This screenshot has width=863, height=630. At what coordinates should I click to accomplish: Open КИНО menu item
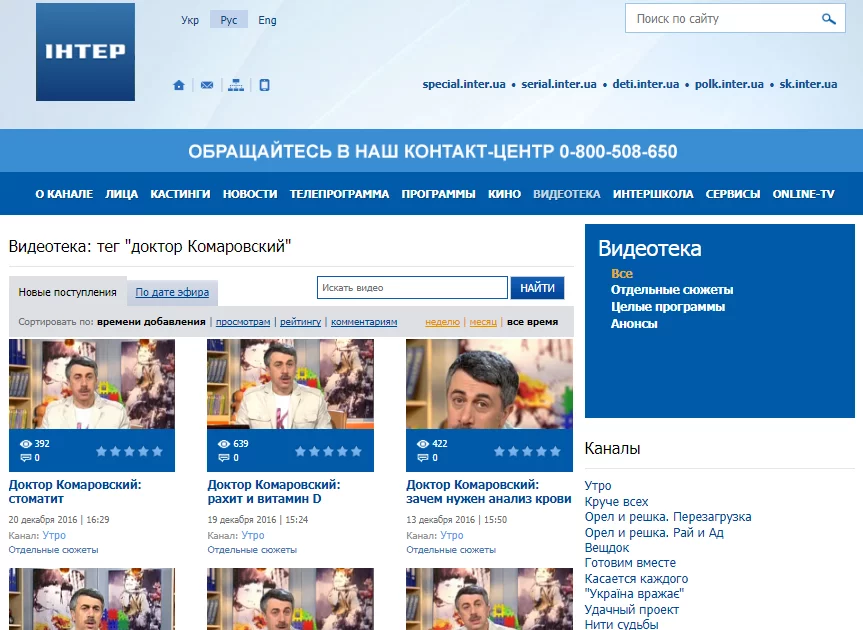(x=504, y=194)
